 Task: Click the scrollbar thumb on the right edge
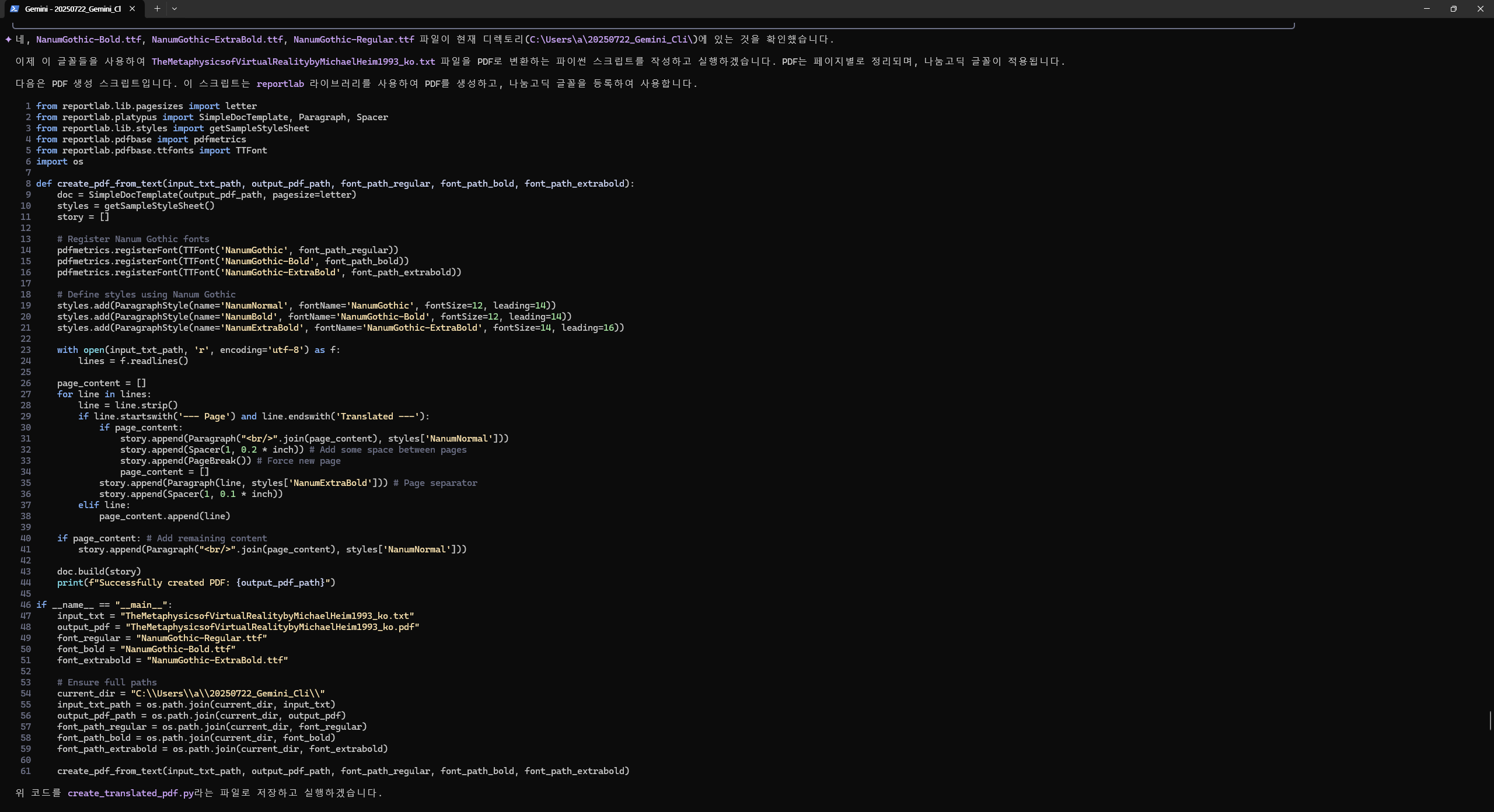tap(1490, 720)
